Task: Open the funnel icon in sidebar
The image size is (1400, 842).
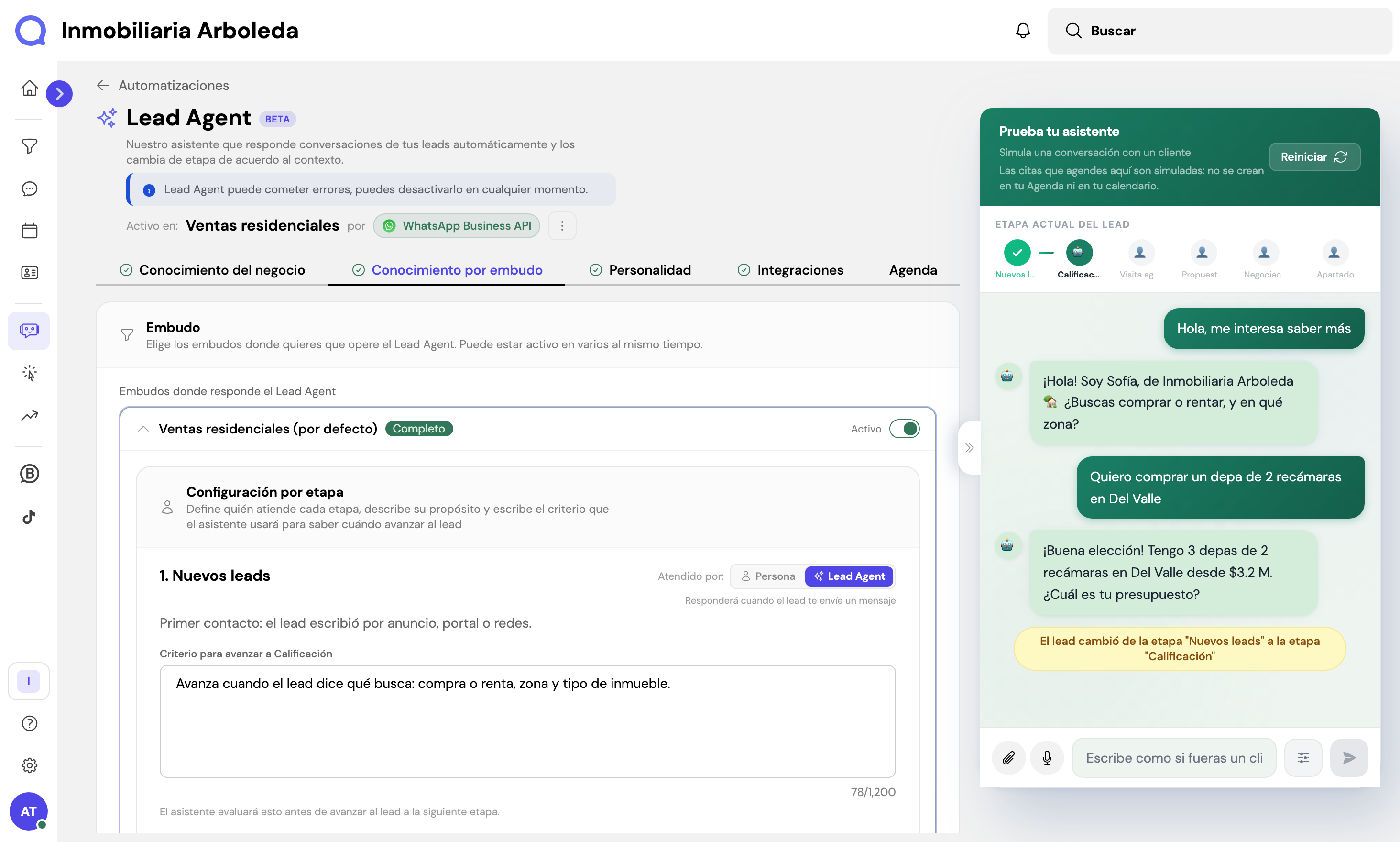Action: pos(30,146)
